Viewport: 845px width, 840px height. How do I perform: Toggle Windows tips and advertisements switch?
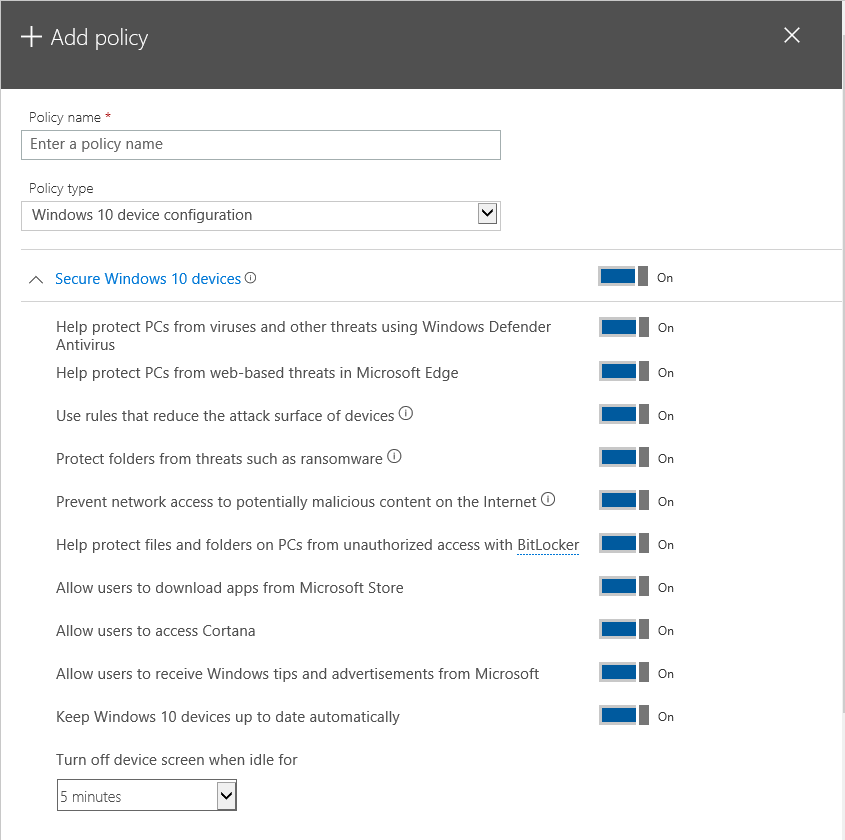click(x=624, y=672)
